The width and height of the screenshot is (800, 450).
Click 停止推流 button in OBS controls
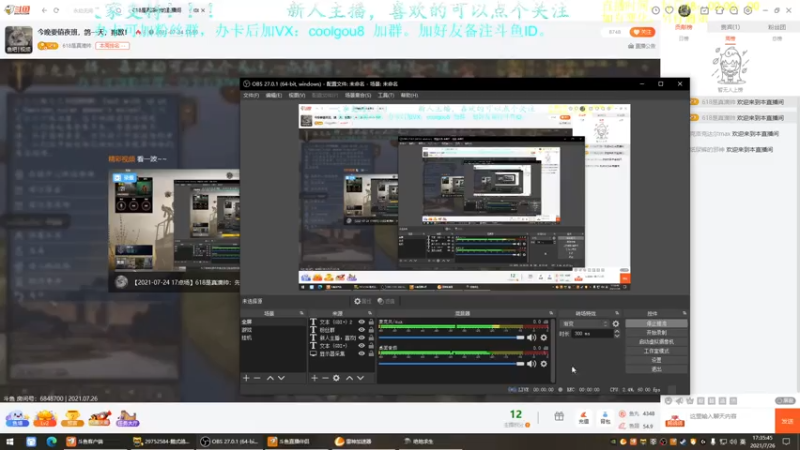coord(656,323)
